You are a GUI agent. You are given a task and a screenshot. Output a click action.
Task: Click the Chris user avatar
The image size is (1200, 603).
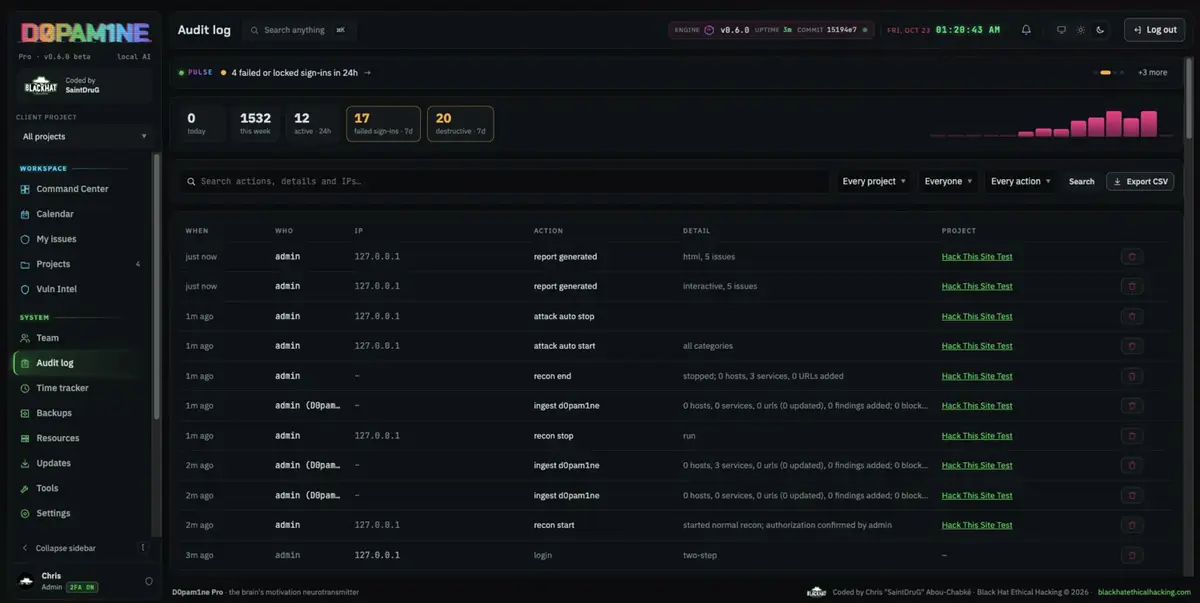coord(26,581)
